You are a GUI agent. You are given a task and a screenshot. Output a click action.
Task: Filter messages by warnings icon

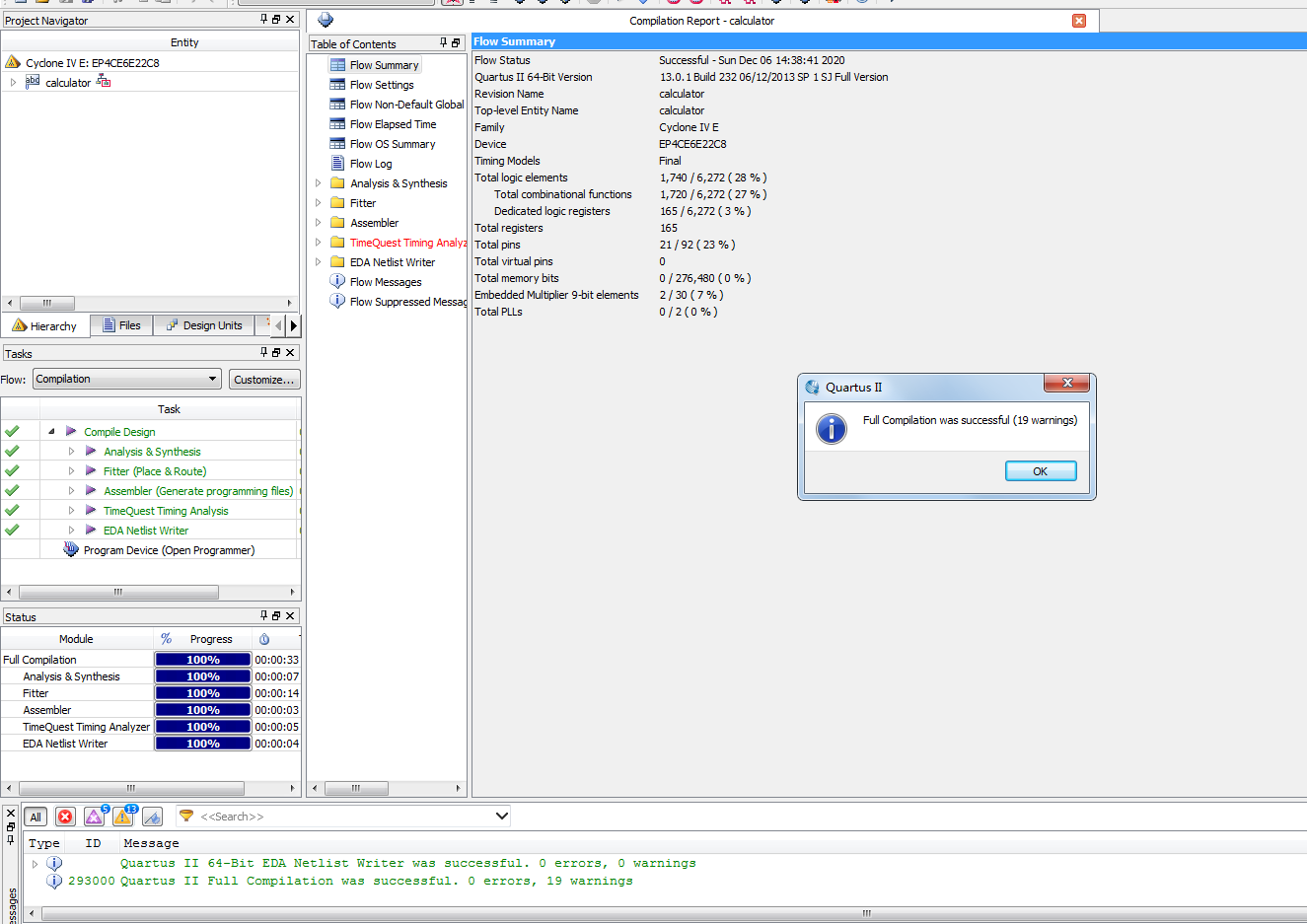click(x=122, y=817)
